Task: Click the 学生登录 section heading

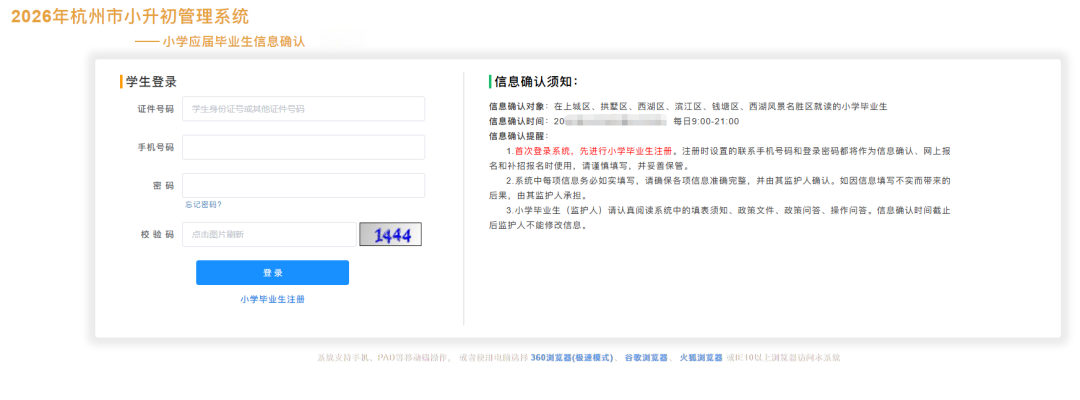Action: [152, 82]
